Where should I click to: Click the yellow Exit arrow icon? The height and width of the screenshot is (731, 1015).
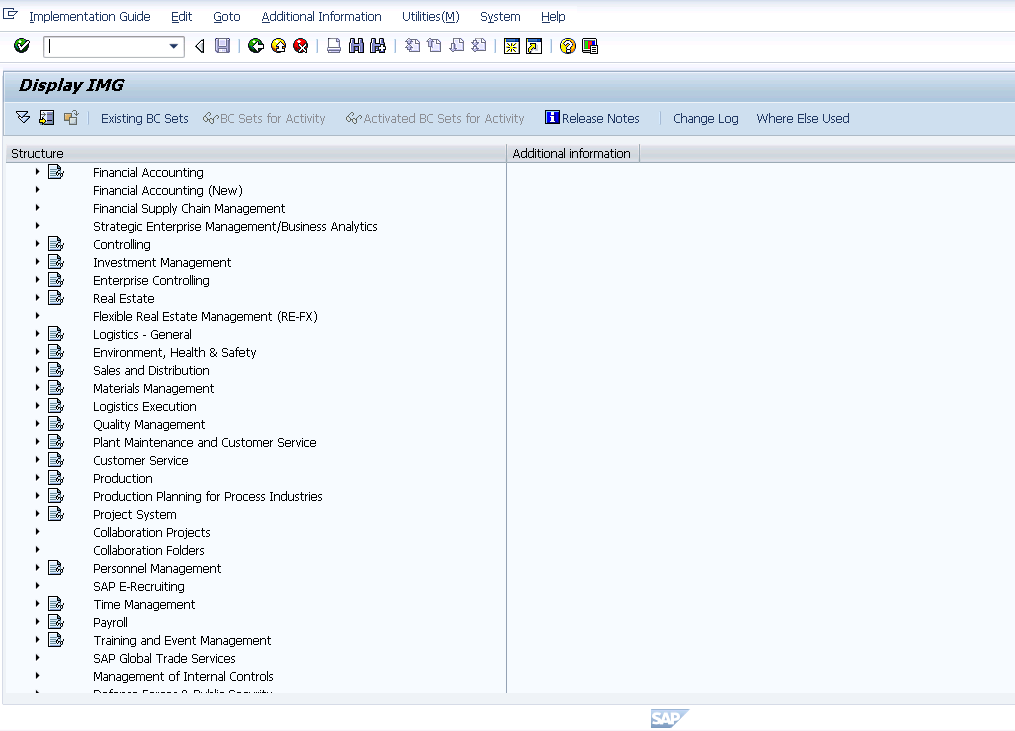click(278, 46)
